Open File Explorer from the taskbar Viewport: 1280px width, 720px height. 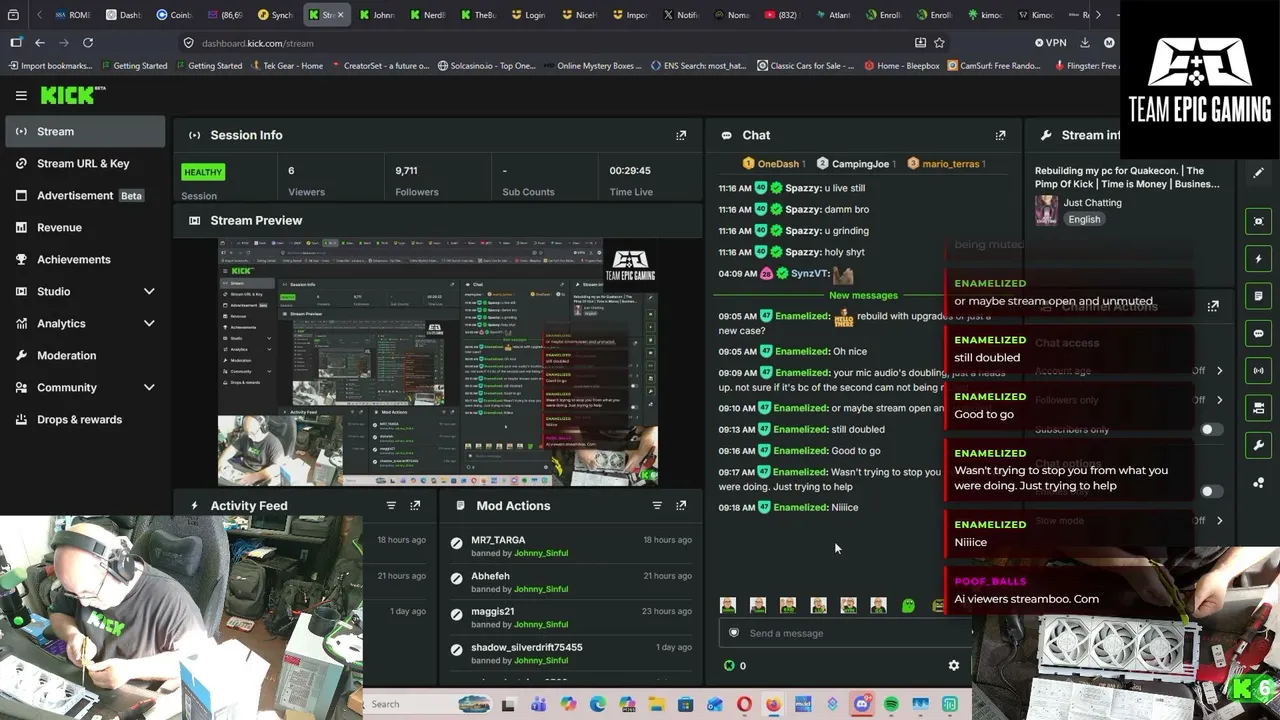coord(656,704)
